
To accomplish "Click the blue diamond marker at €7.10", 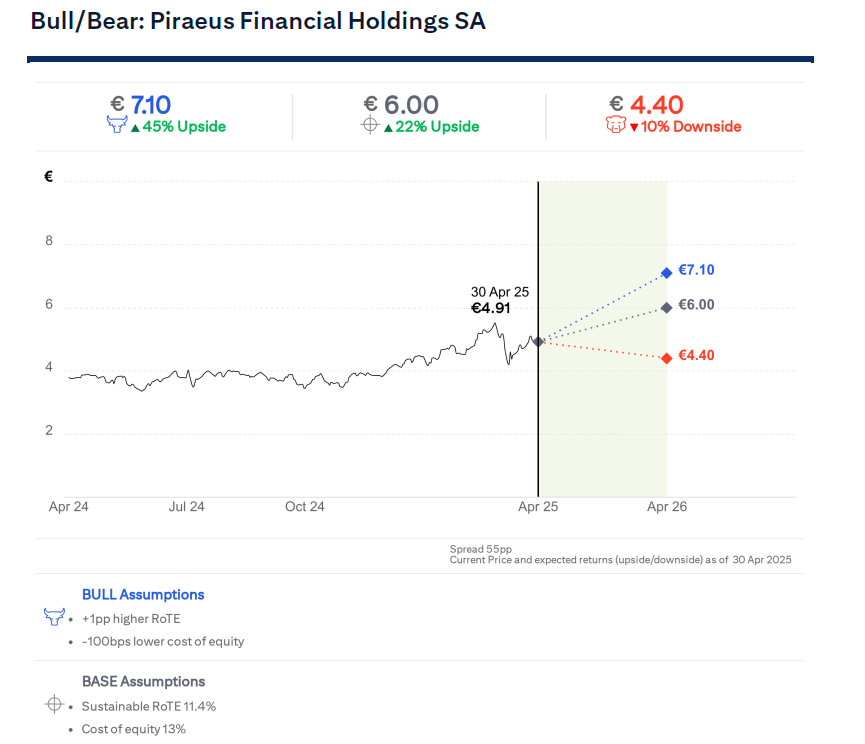I will tap(666, 272).
